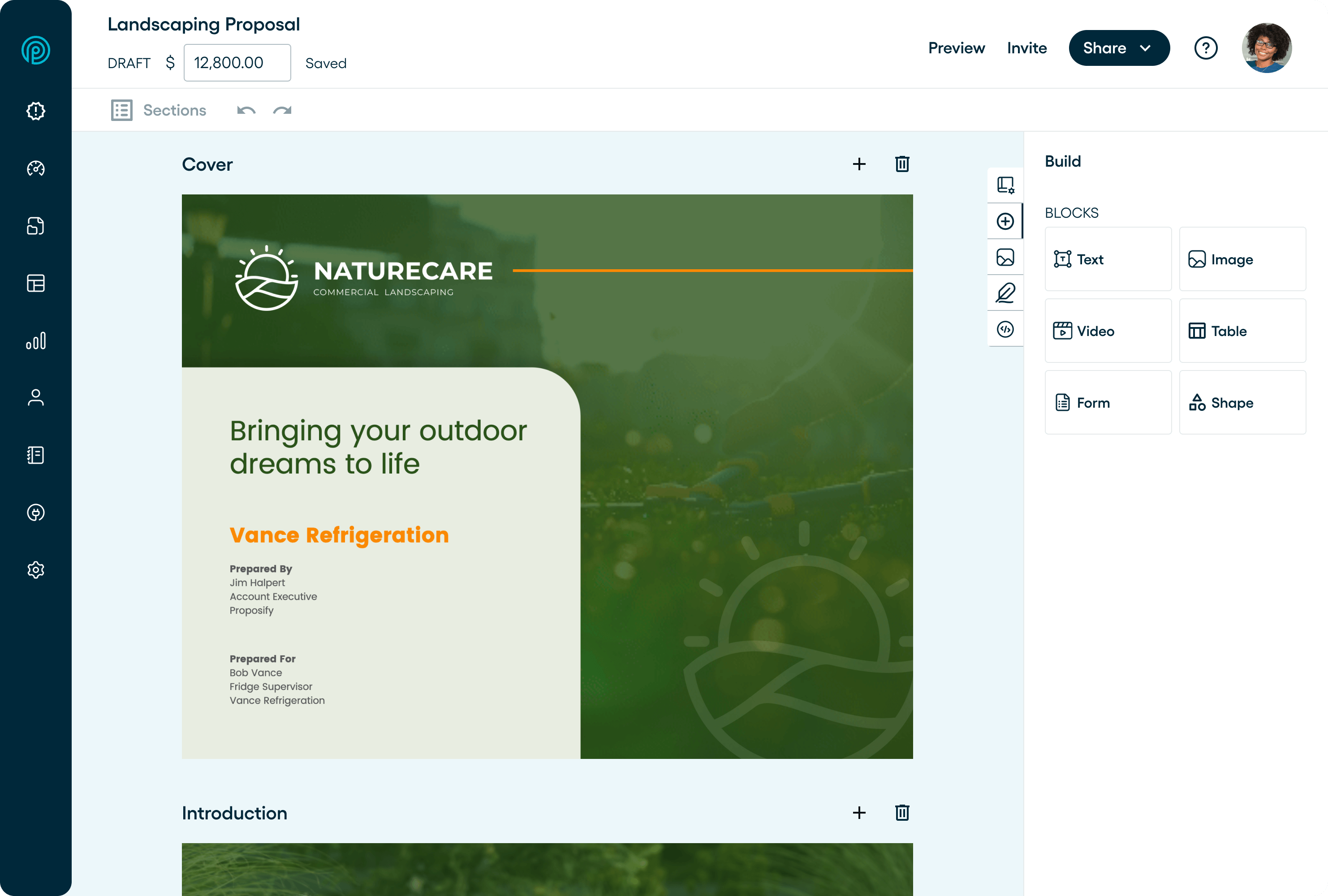Open the signature pen tool tab
The image size is (1328, 896).
(1005, 293)
